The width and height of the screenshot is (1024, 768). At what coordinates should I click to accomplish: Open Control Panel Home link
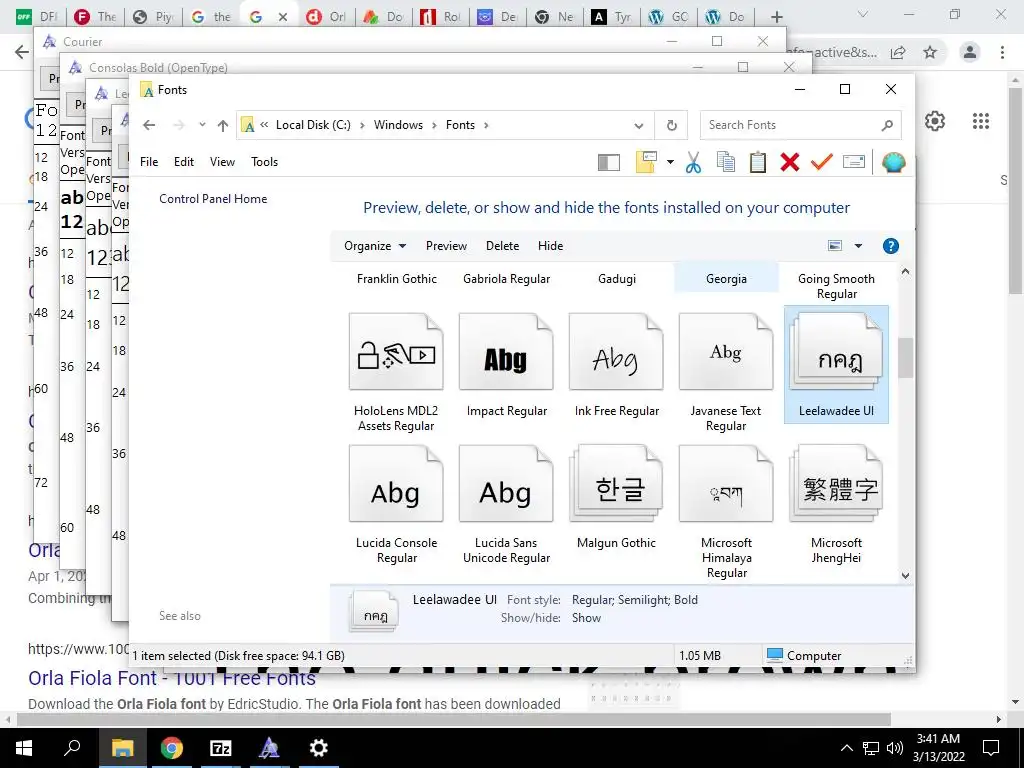[213, 199]
